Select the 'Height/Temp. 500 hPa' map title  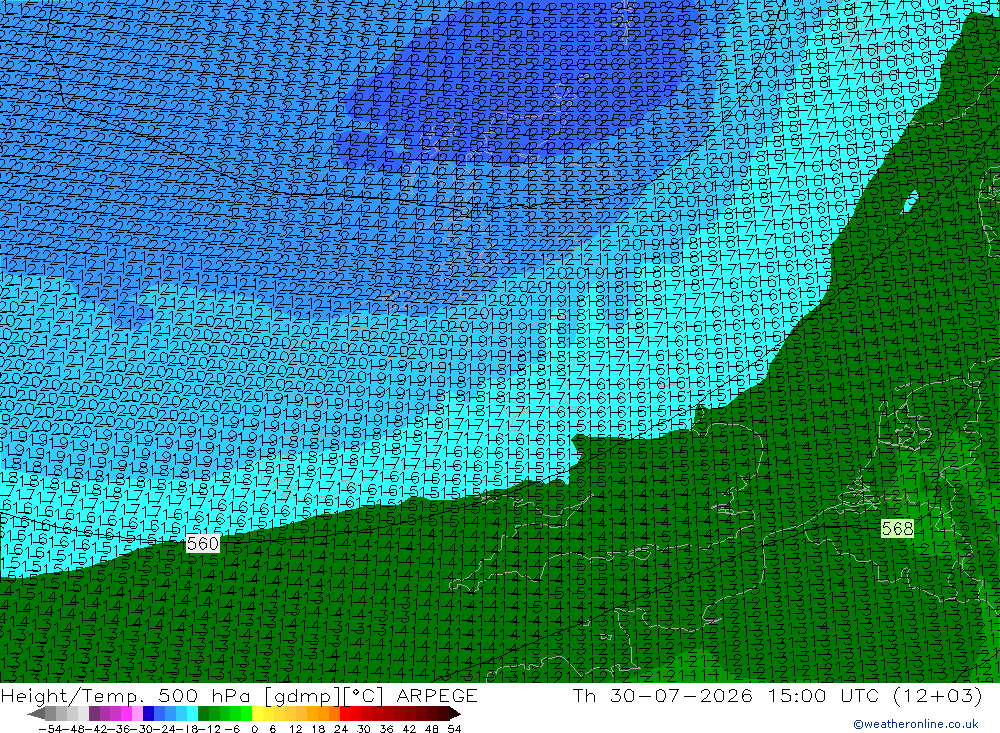[127, 695]
